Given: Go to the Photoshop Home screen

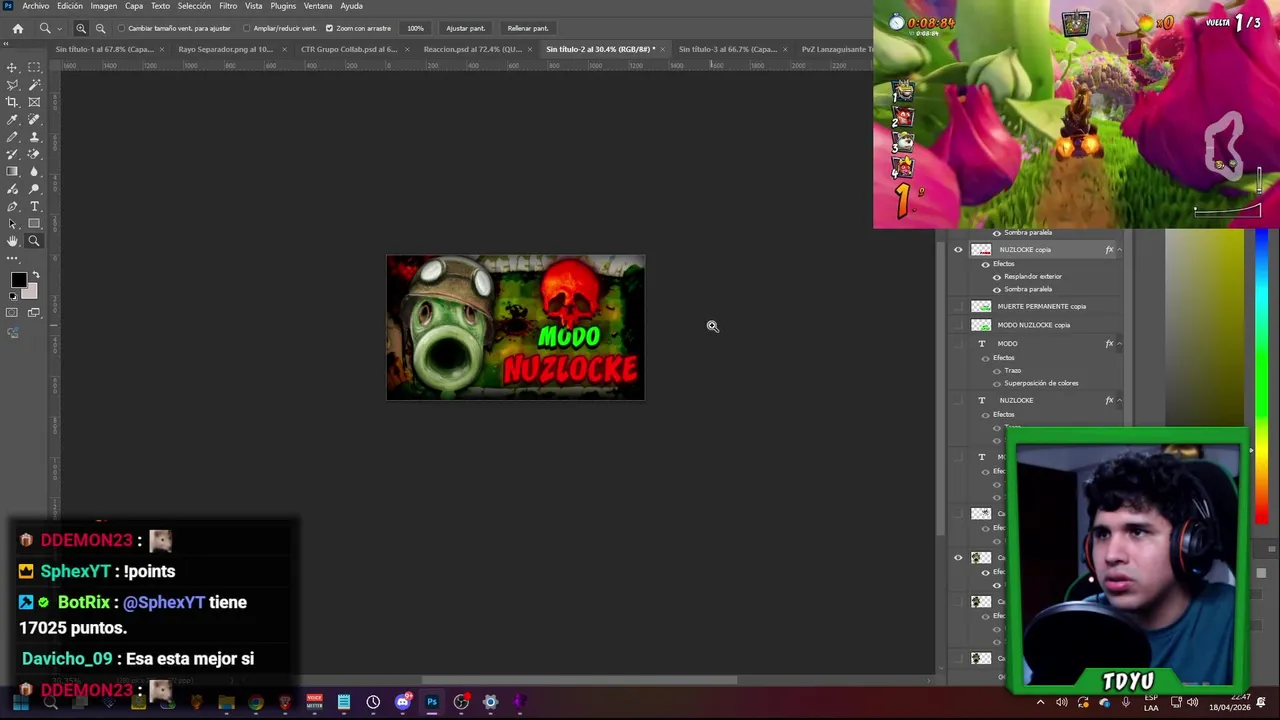Looking at the screenshot, I should point(18,28).
